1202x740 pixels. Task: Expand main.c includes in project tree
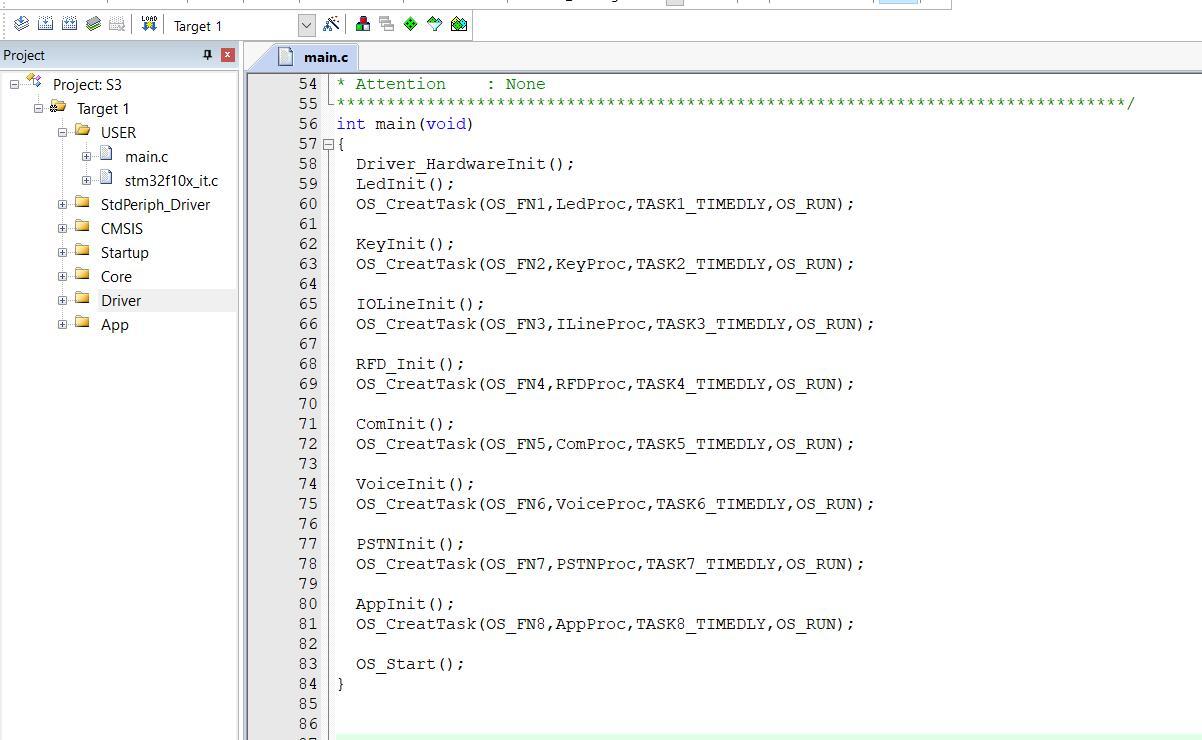pos(86,156)
